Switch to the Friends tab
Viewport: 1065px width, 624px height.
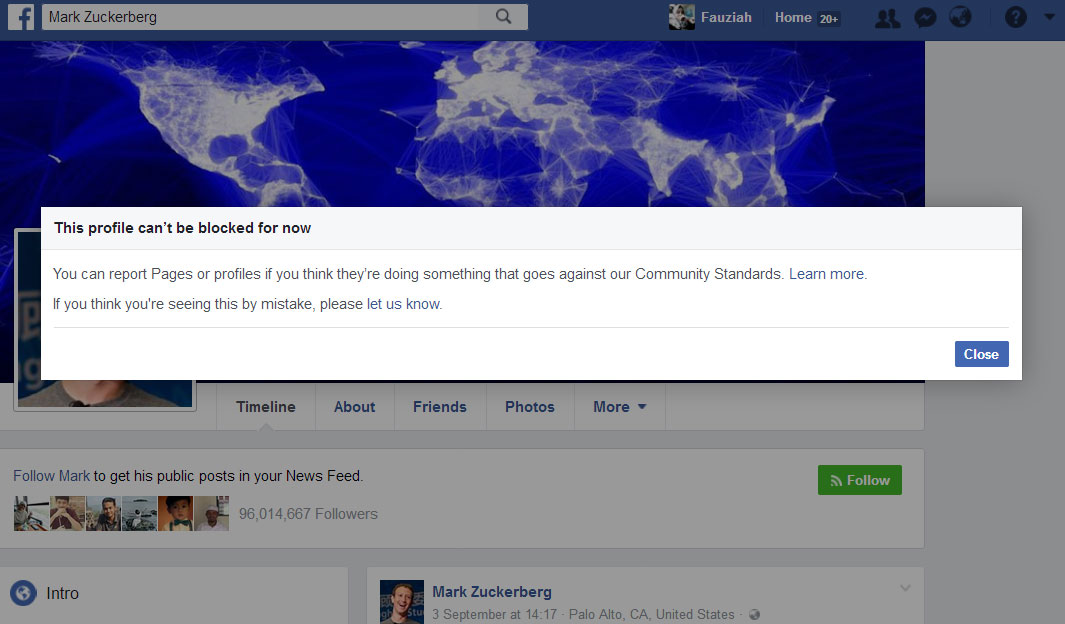439,407
